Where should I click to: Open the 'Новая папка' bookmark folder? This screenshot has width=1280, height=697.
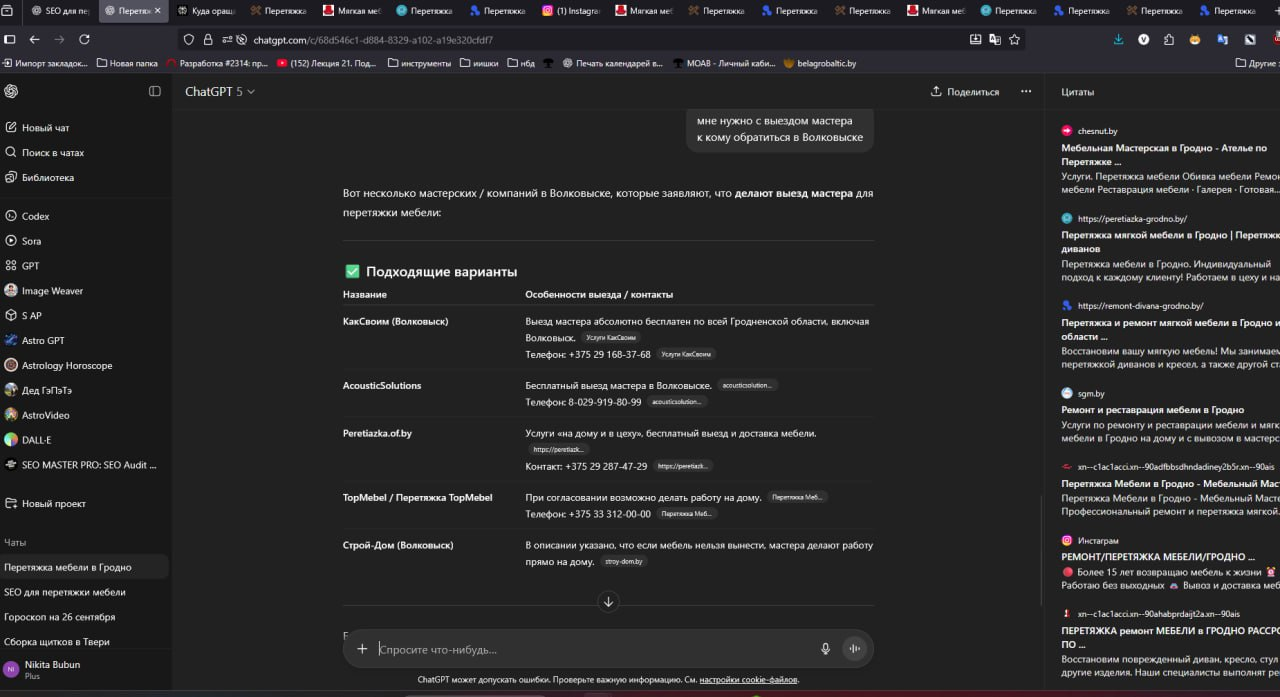click(127, 63)
